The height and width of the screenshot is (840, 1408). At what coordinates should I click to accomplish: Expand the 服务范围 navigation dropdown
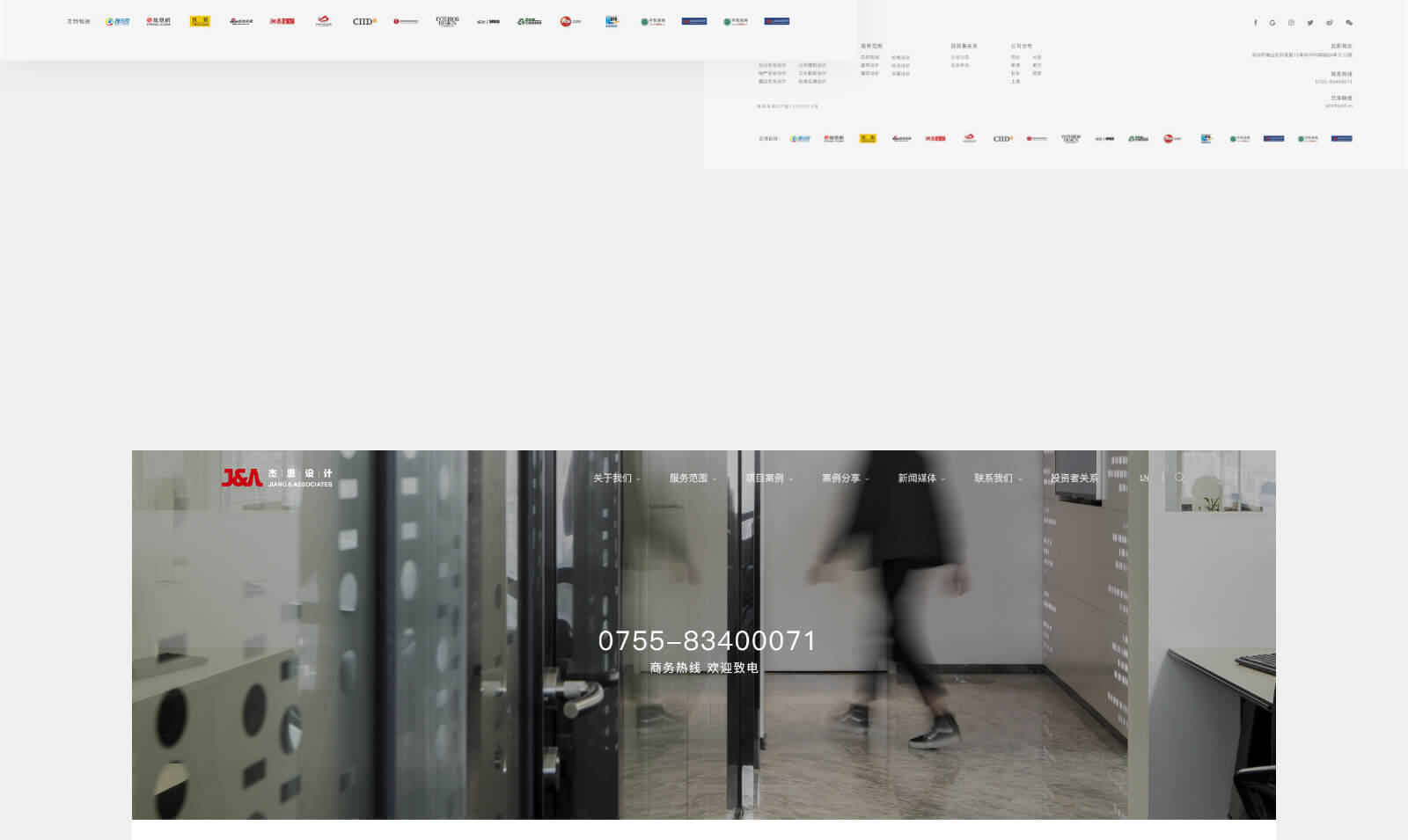(x=693, y=478)
